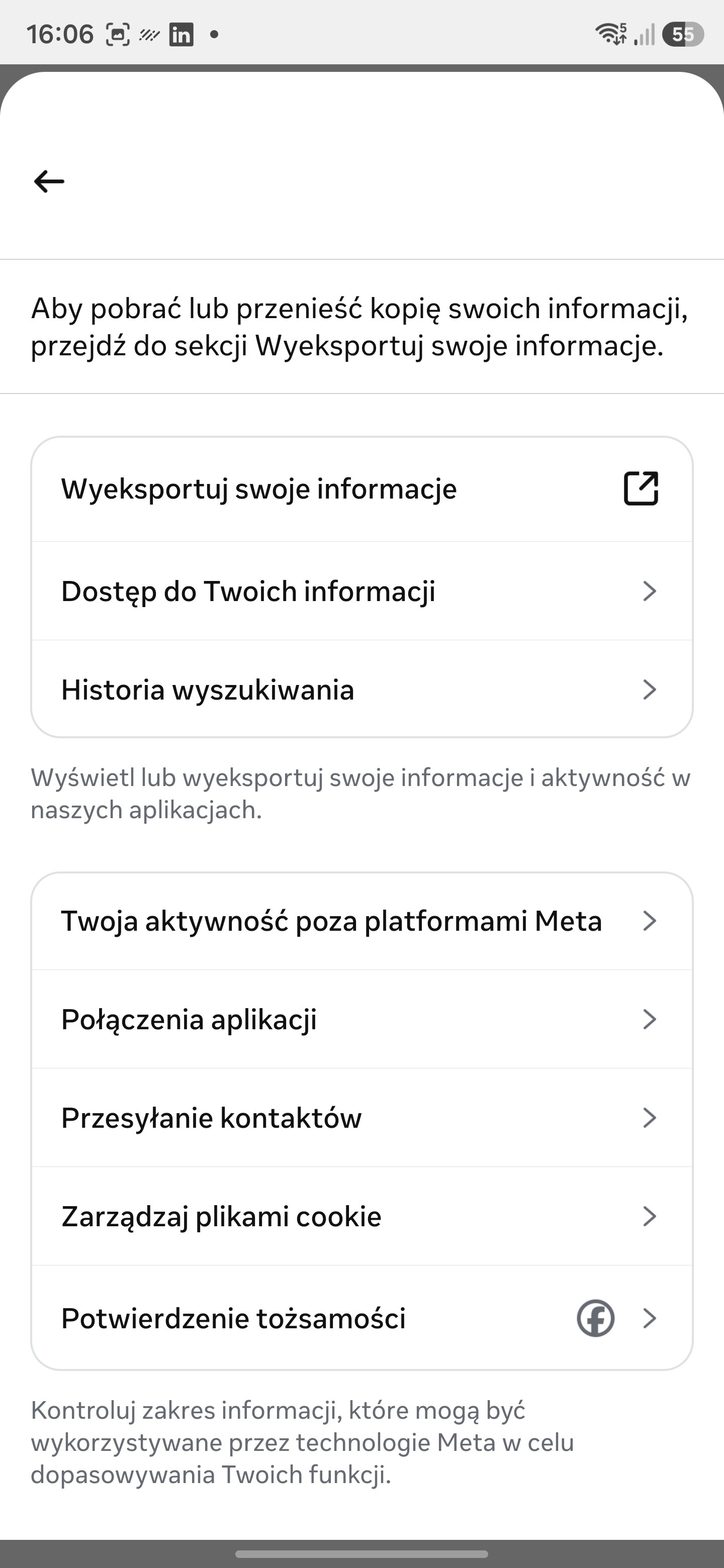Select Zarządzaj plikami cookie

pyautogui.click(x=361, y=1216)
